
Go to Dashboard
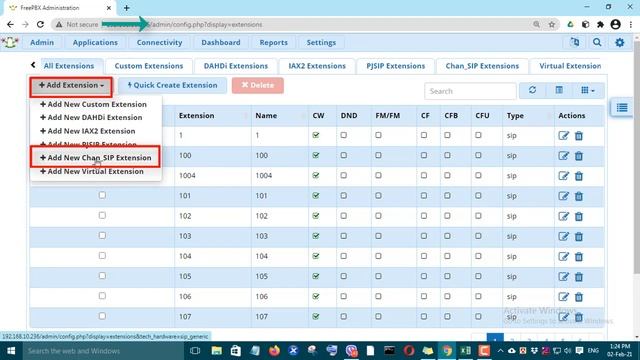click(221, 42)
